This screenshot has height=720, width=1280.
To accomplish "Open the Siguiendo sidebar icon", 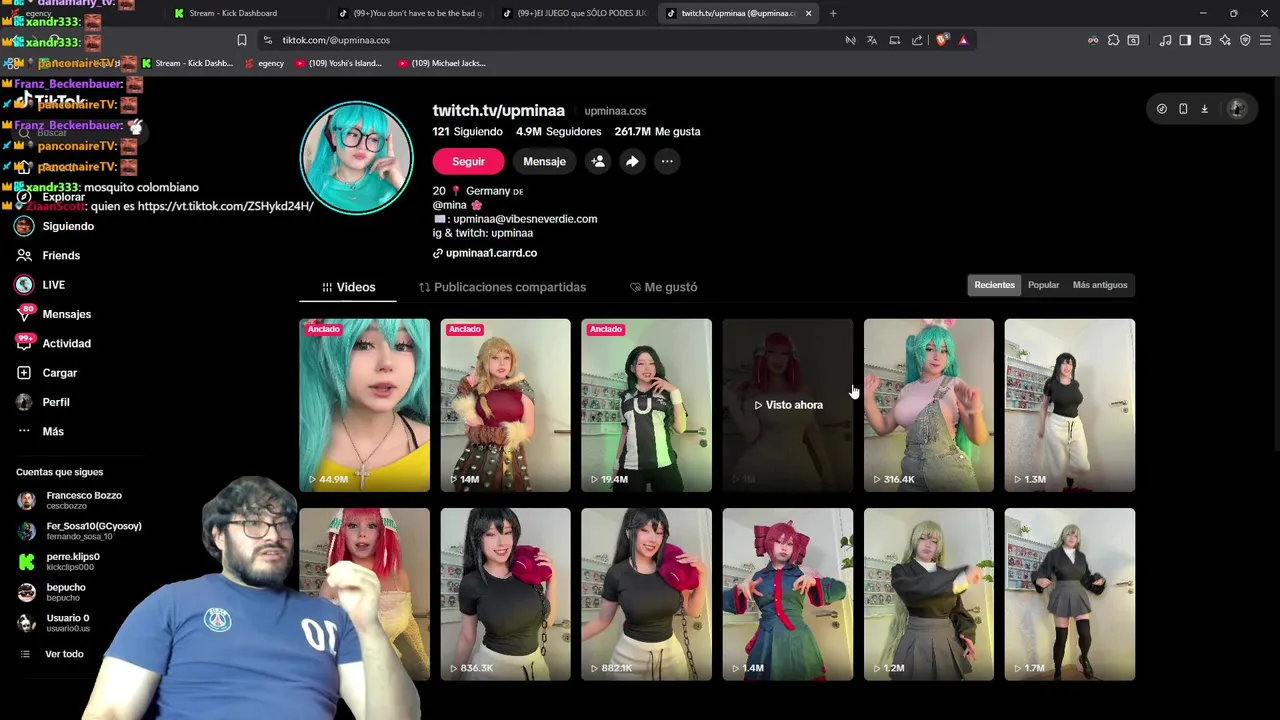I will pyautogui.click(x=24, y=226).
